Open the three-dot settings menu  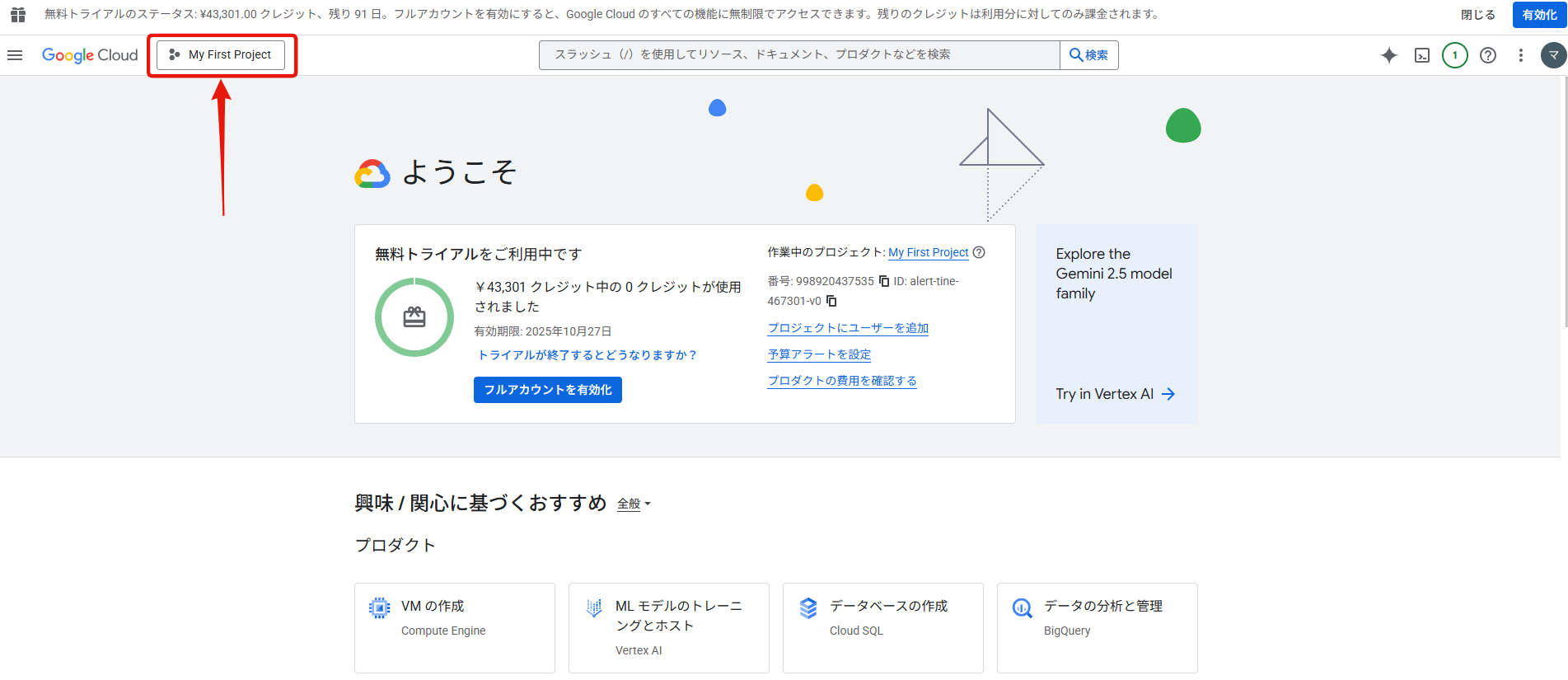coord(1521,55)
